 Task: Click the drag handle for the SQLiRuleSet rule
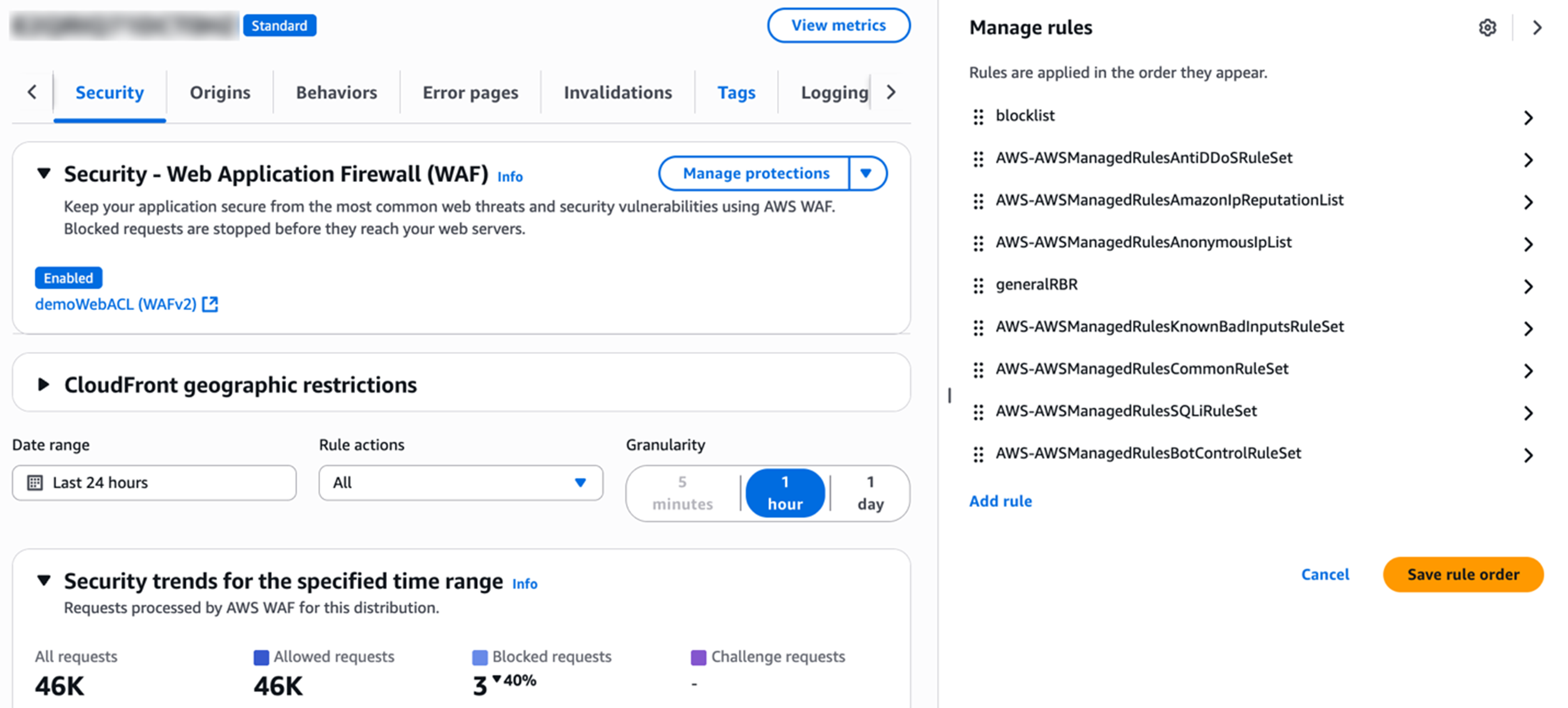coord(978,412)
